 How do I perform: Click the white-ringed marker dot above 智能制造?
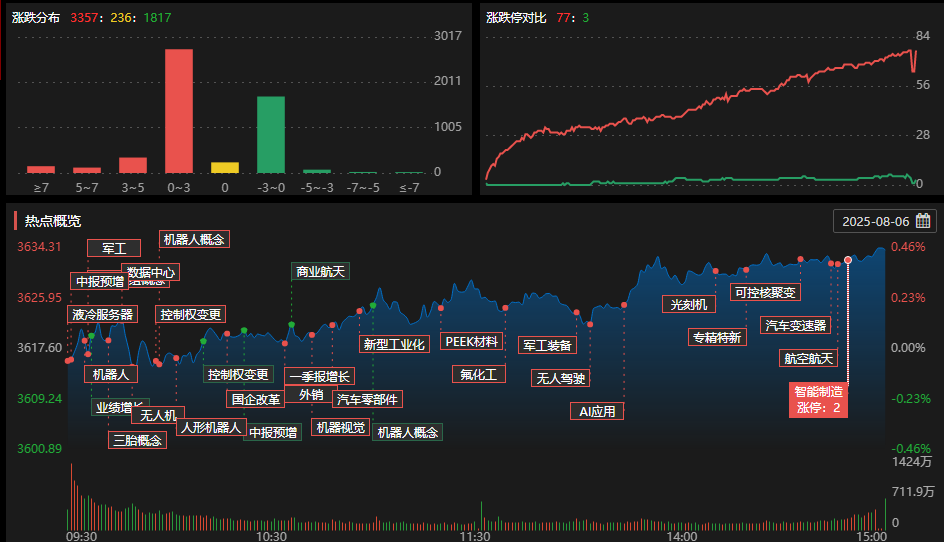pos(848,260)
